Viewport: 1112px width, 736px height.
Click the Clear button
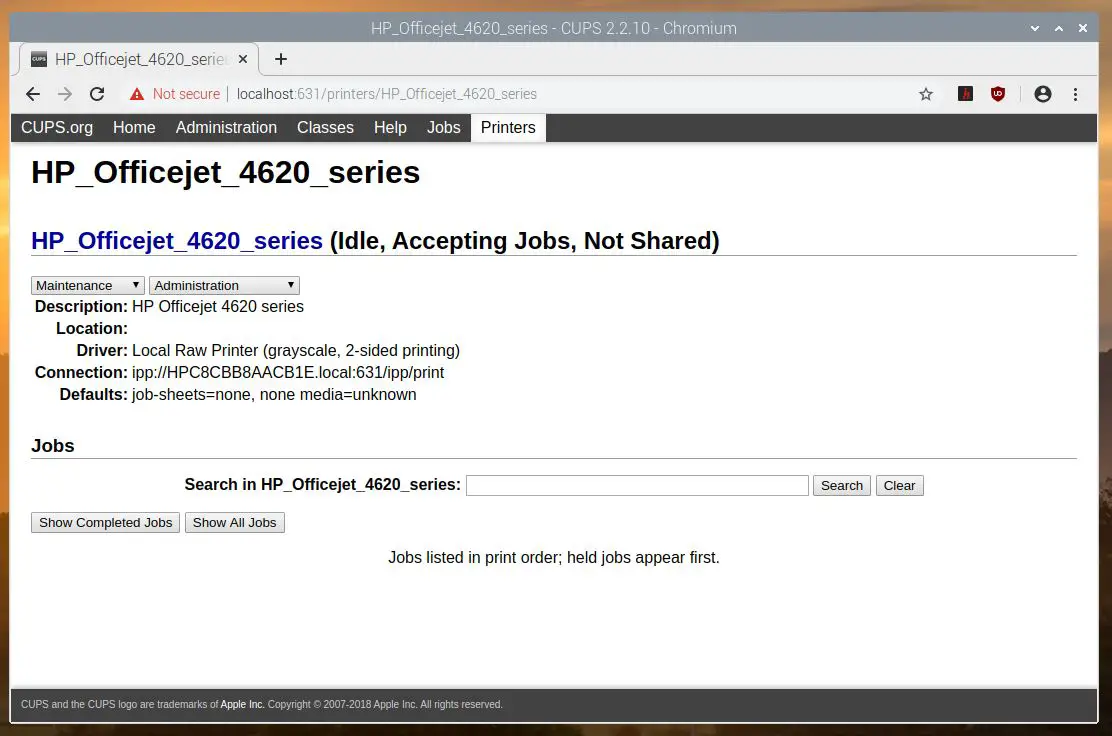pos(899,486)
